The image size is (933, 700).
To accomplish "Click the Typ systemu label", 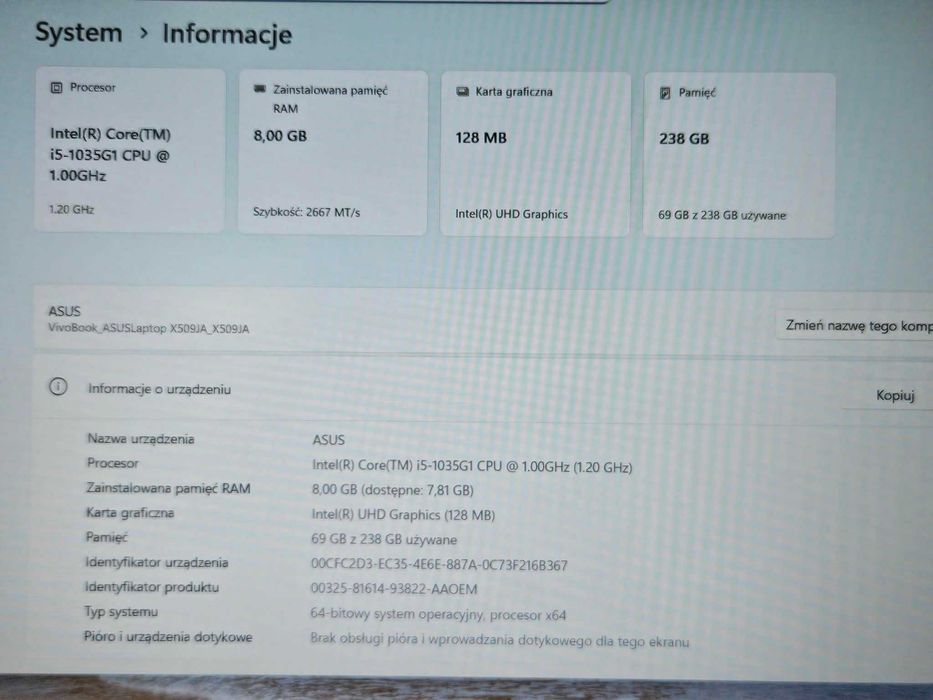I will click(121, 612).
